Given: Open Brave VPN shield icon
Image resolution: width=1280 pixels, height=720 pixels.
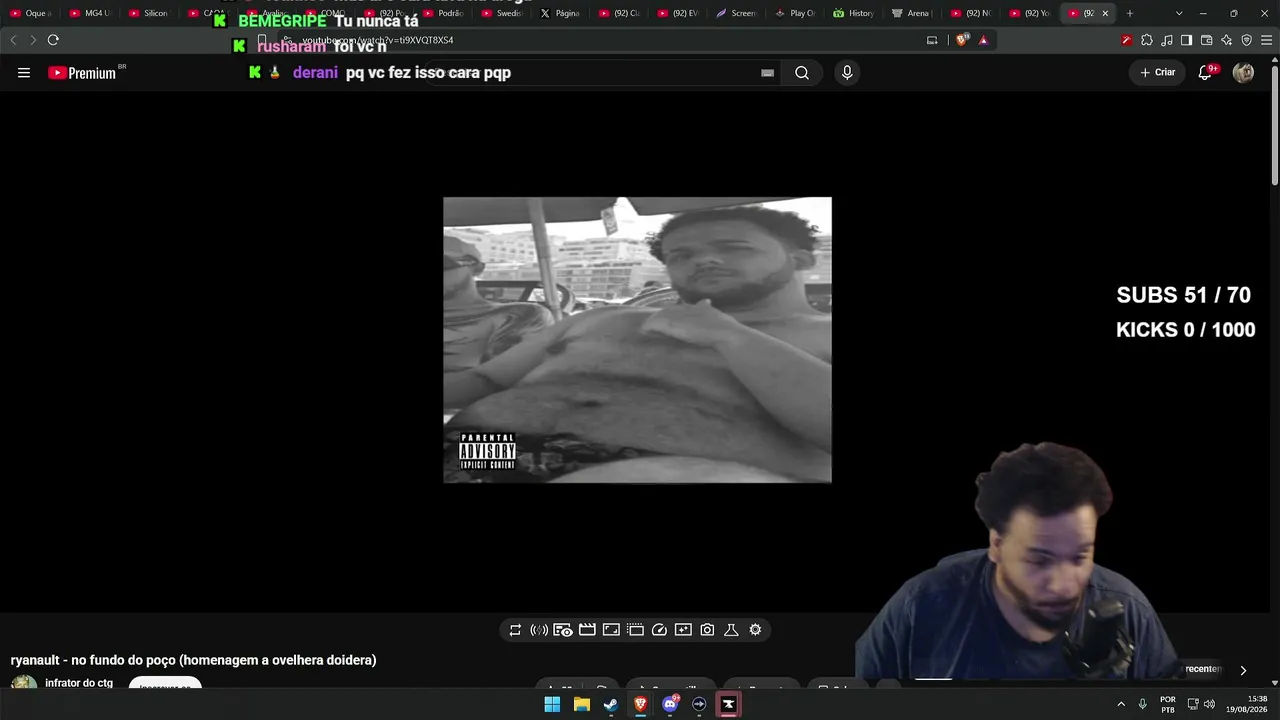Looking at the screenshot, I should tap(1246, 40).
